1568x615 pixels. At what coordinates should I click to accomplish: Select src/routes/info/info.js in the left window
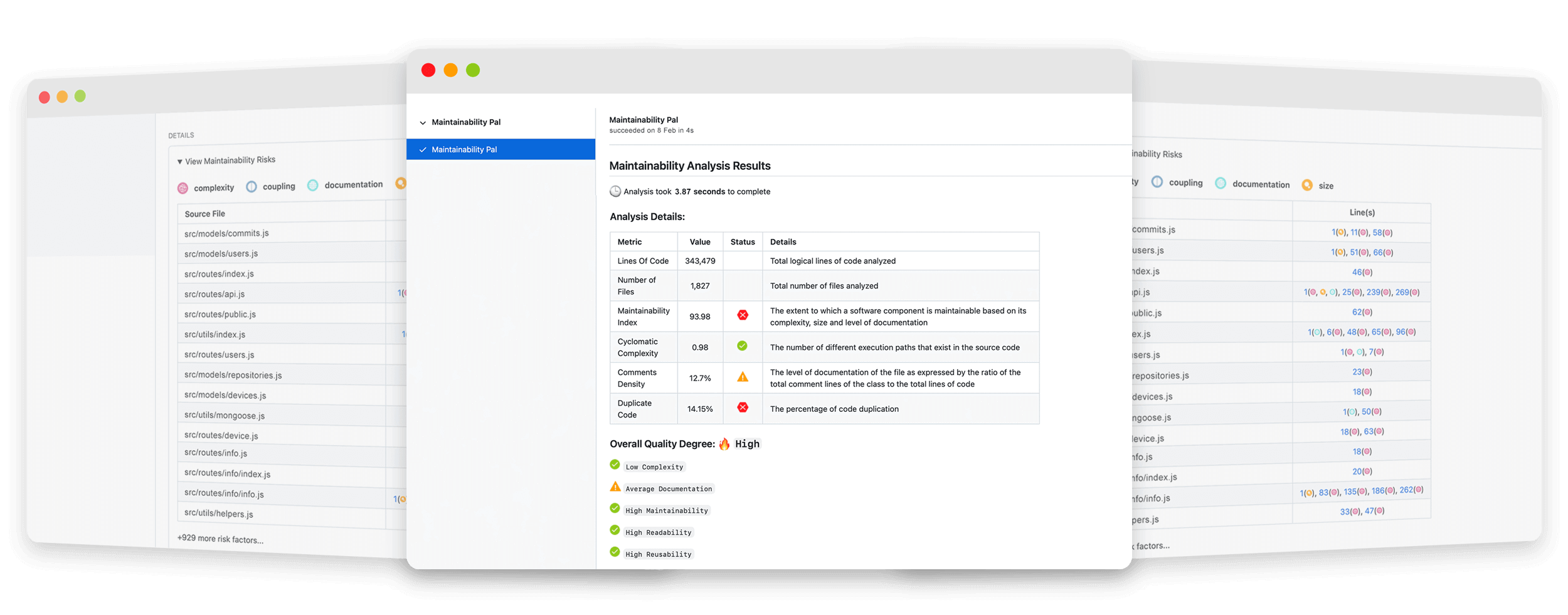pyautogui.click(x=224, y=494)
